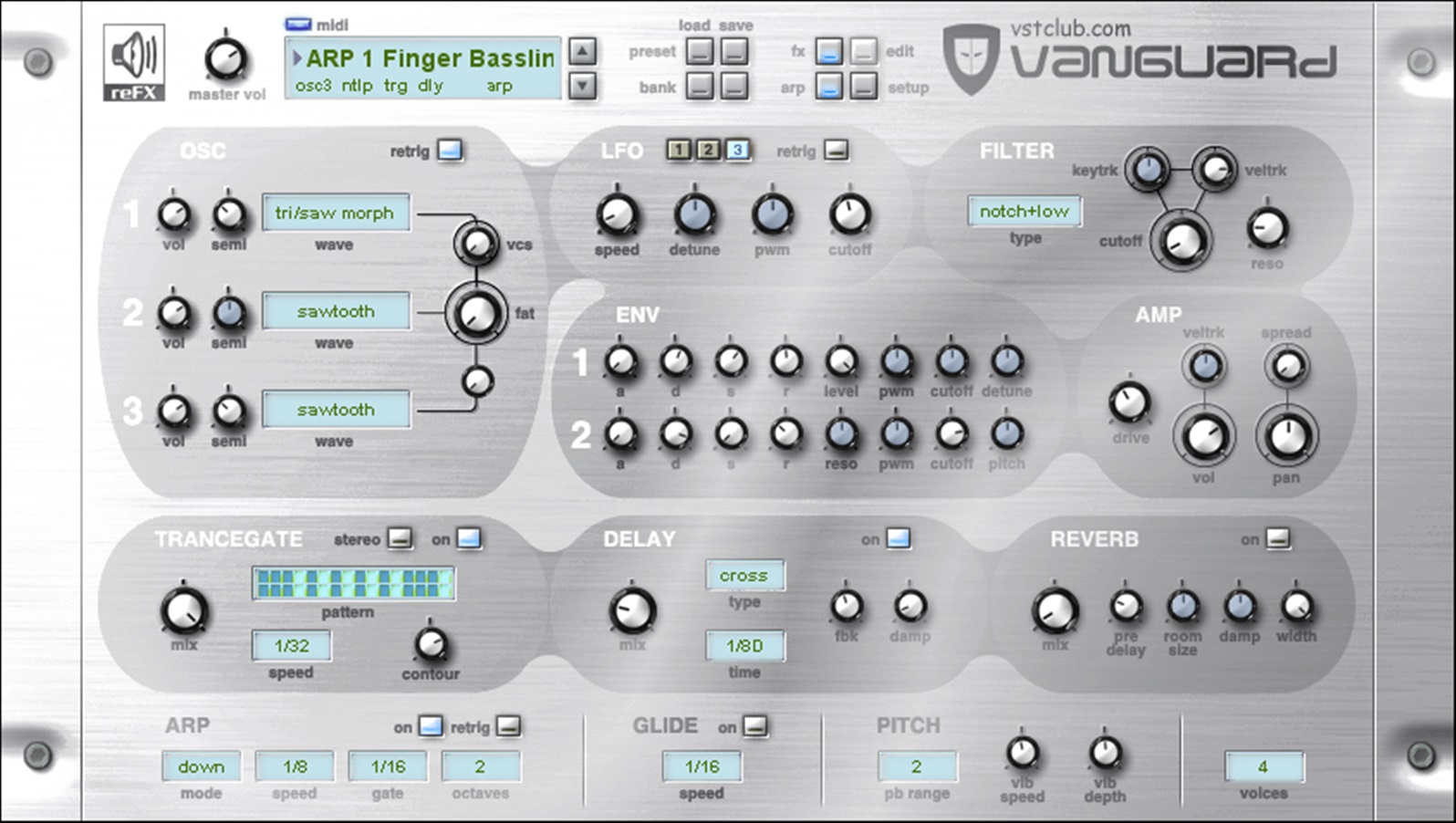Toggle reverb on switch
The height and width of the screenshot is (823, 1456).
(1277, 538)
